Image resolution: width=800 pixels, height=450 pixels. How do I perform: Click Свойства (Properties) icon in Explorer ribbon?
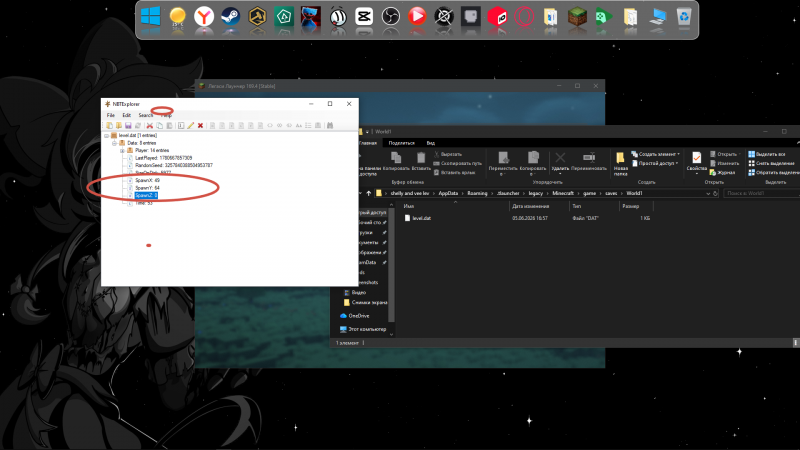point(696,158)
